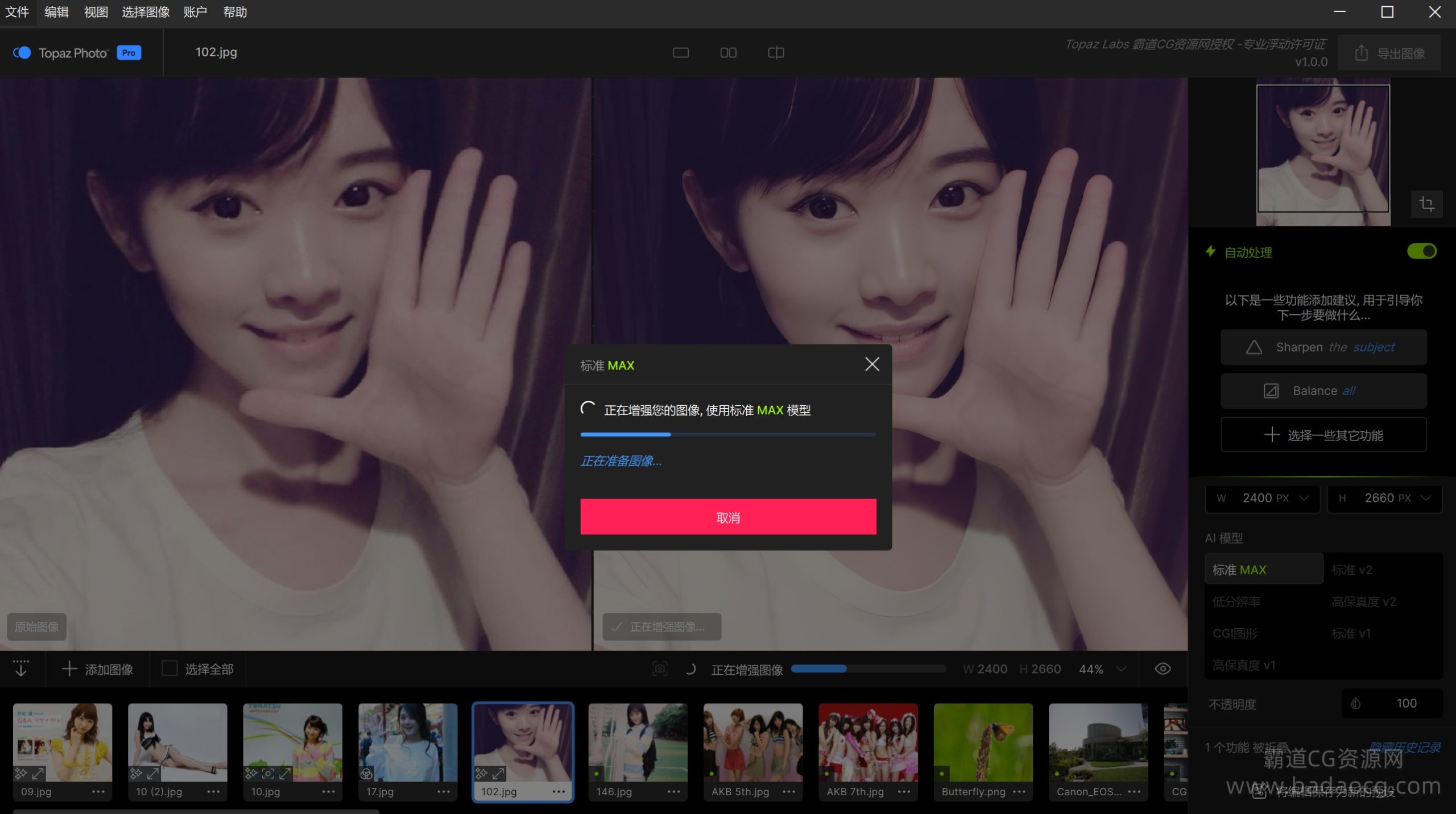Switch to split slider view icon
The height and width of the screenshot is (814, 1456).
776,53
